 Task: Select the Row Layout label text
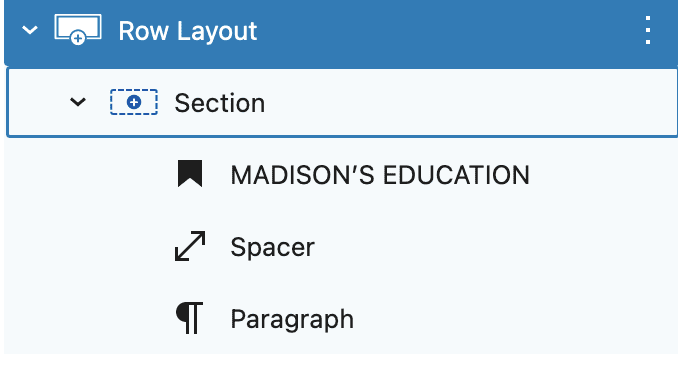[188, 31]
